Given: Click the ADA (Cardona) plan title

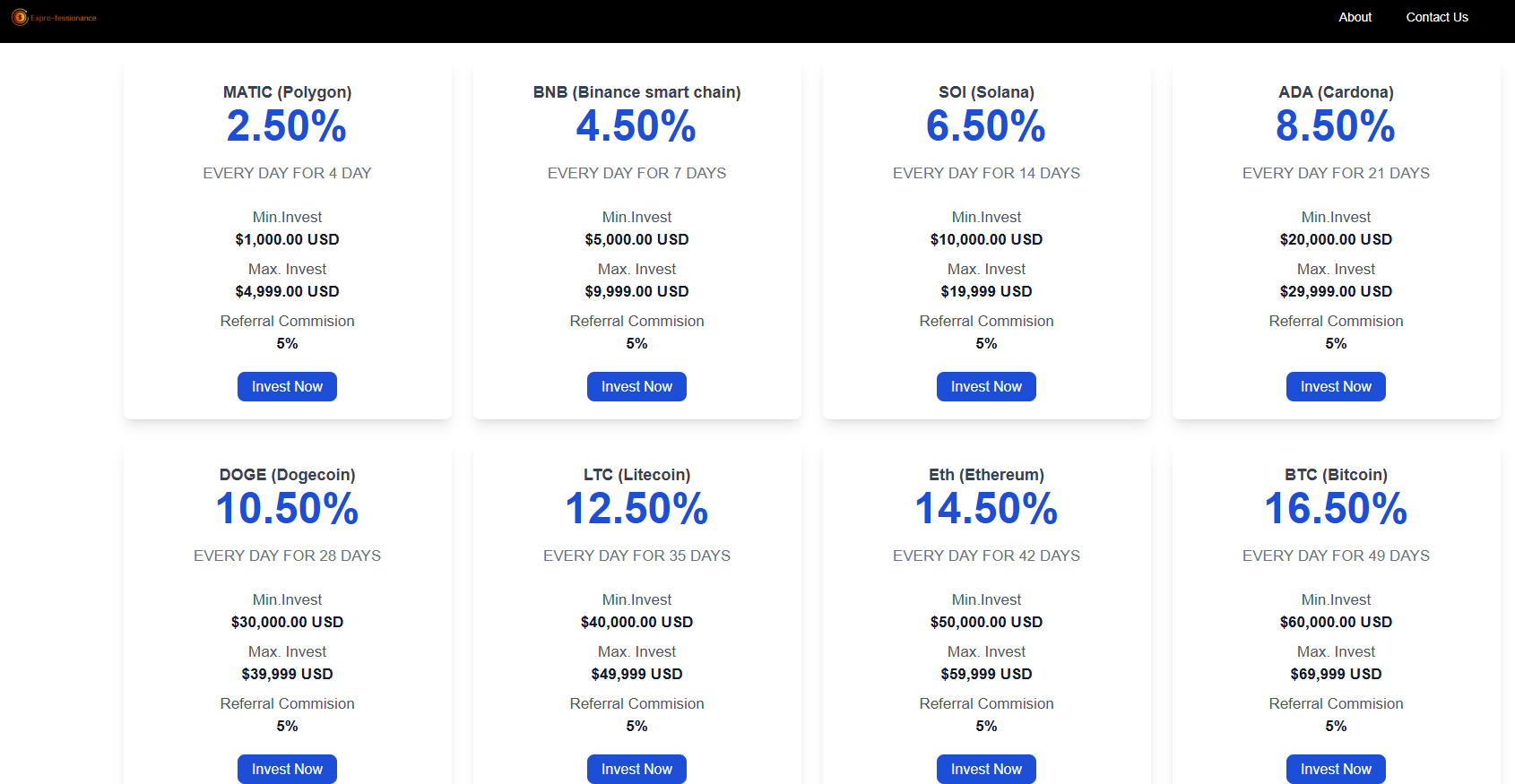Looking at the screenshot, I should coord(1336,92).
